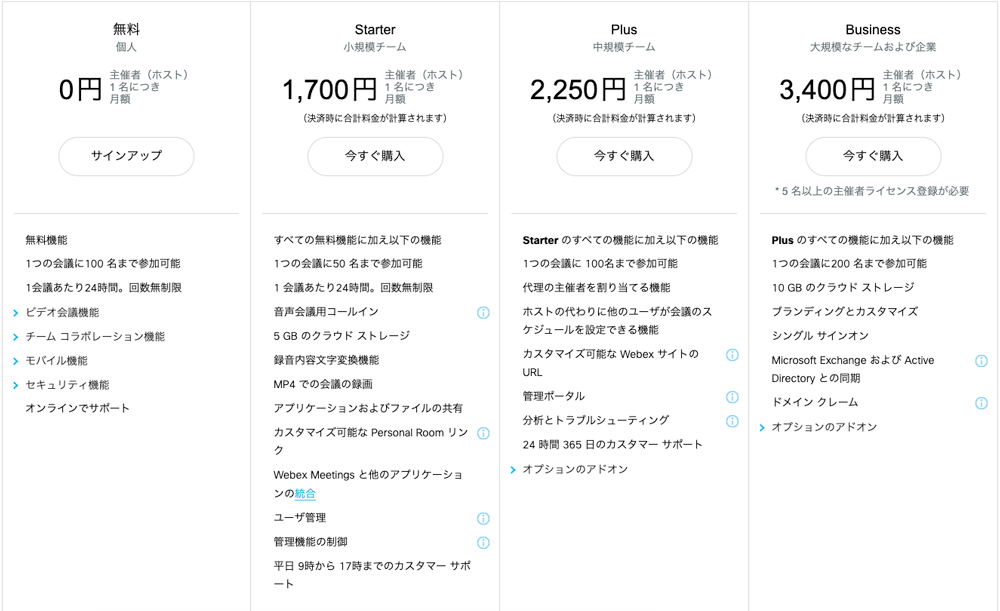Image resolution: width=1000 pixels, height=611 pixels.
Task: Click info icon beside ユーザ管理
Action: pyautogui.click(x=483, y=519)
